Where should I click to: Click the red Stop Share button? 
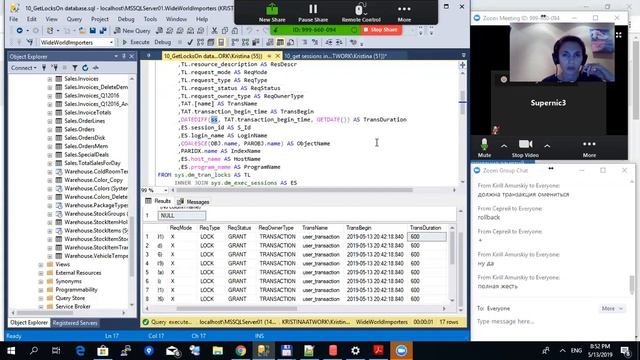pos(380,30)
